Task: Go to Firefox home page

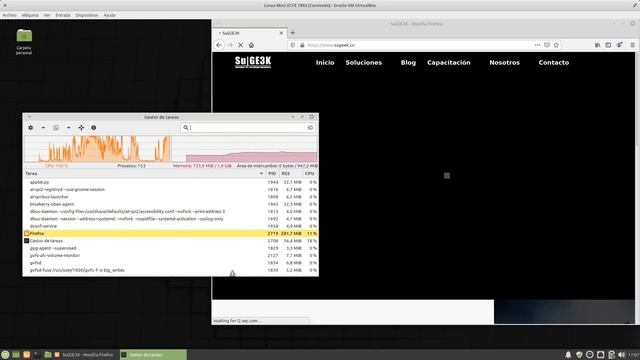Action: click(251, 45)
